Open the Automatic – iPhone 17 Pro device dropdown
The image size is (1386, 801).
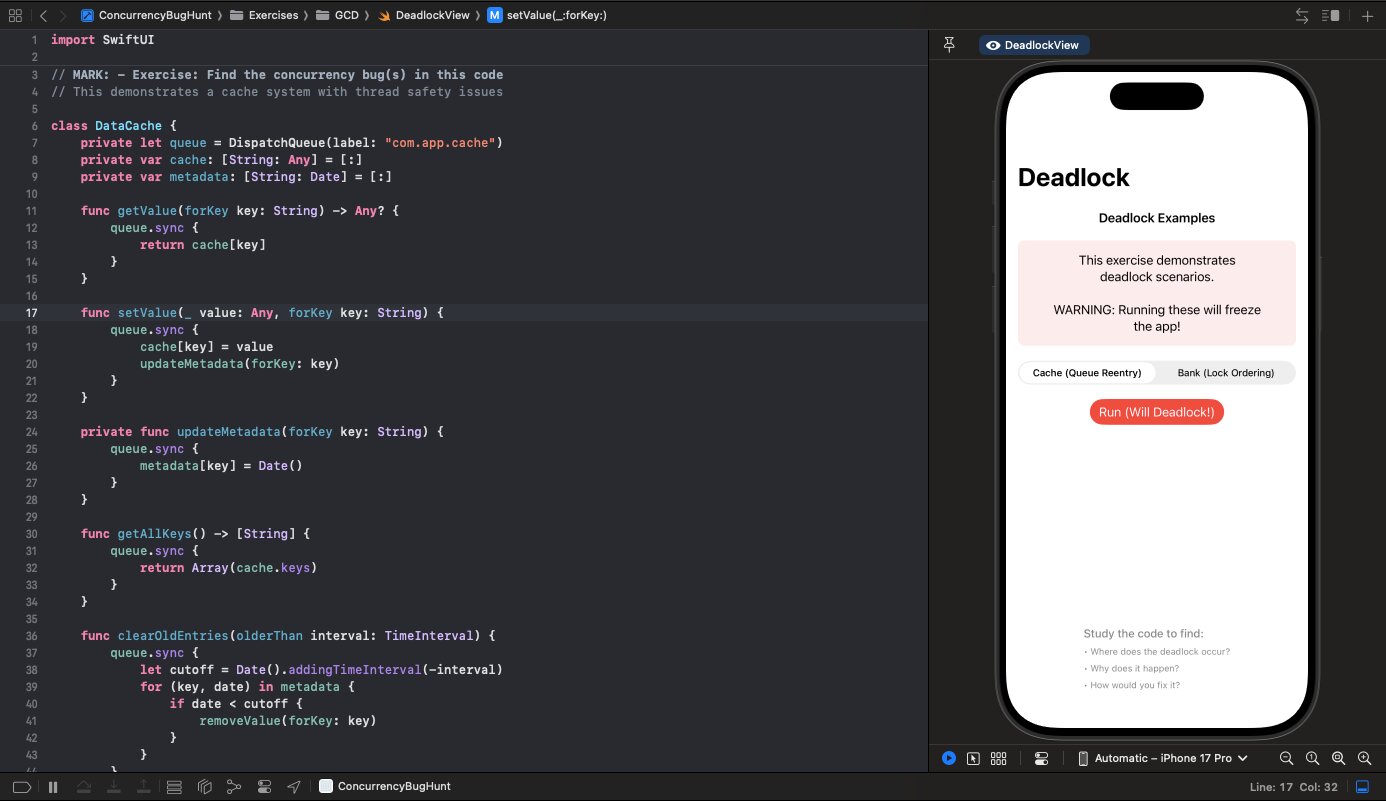[x=1163, y=758]
